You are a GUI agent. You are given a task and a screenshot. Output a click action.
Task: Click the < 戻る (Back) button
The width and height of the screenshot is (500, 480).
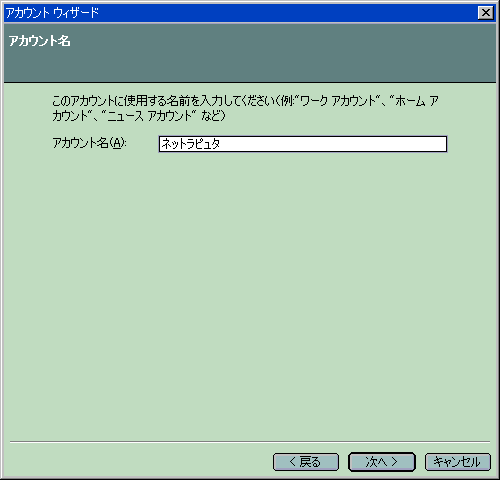tap(306, 462)
